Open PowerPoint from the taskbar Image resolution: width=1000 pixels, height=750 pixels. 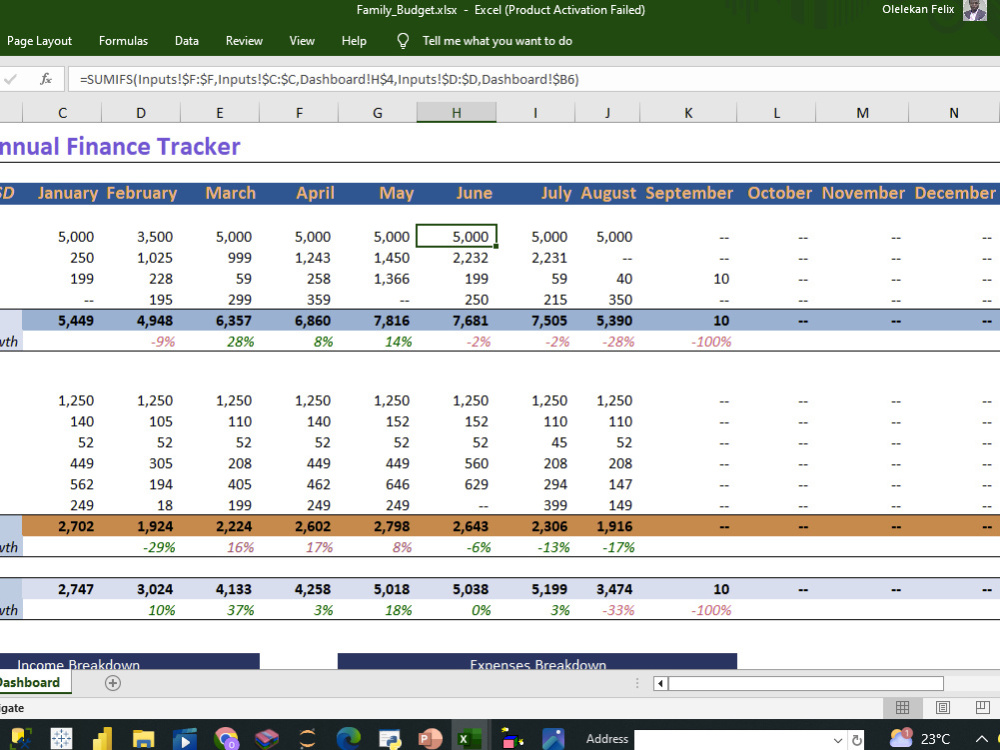(x=430, y=739)
